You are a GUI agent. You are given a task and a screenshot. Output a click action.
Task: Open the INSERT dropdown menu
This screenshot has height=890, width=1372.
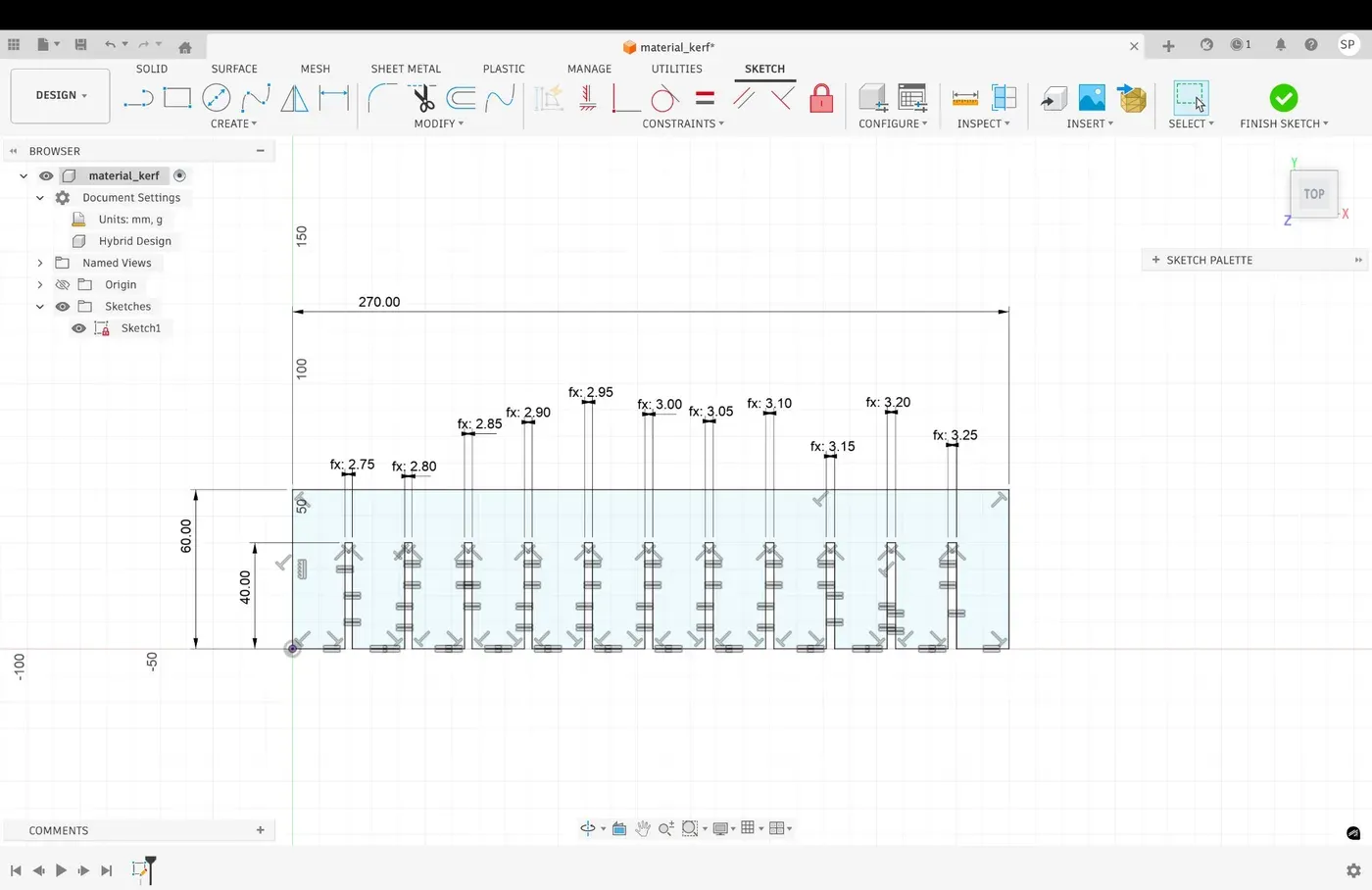point(1090,124)
